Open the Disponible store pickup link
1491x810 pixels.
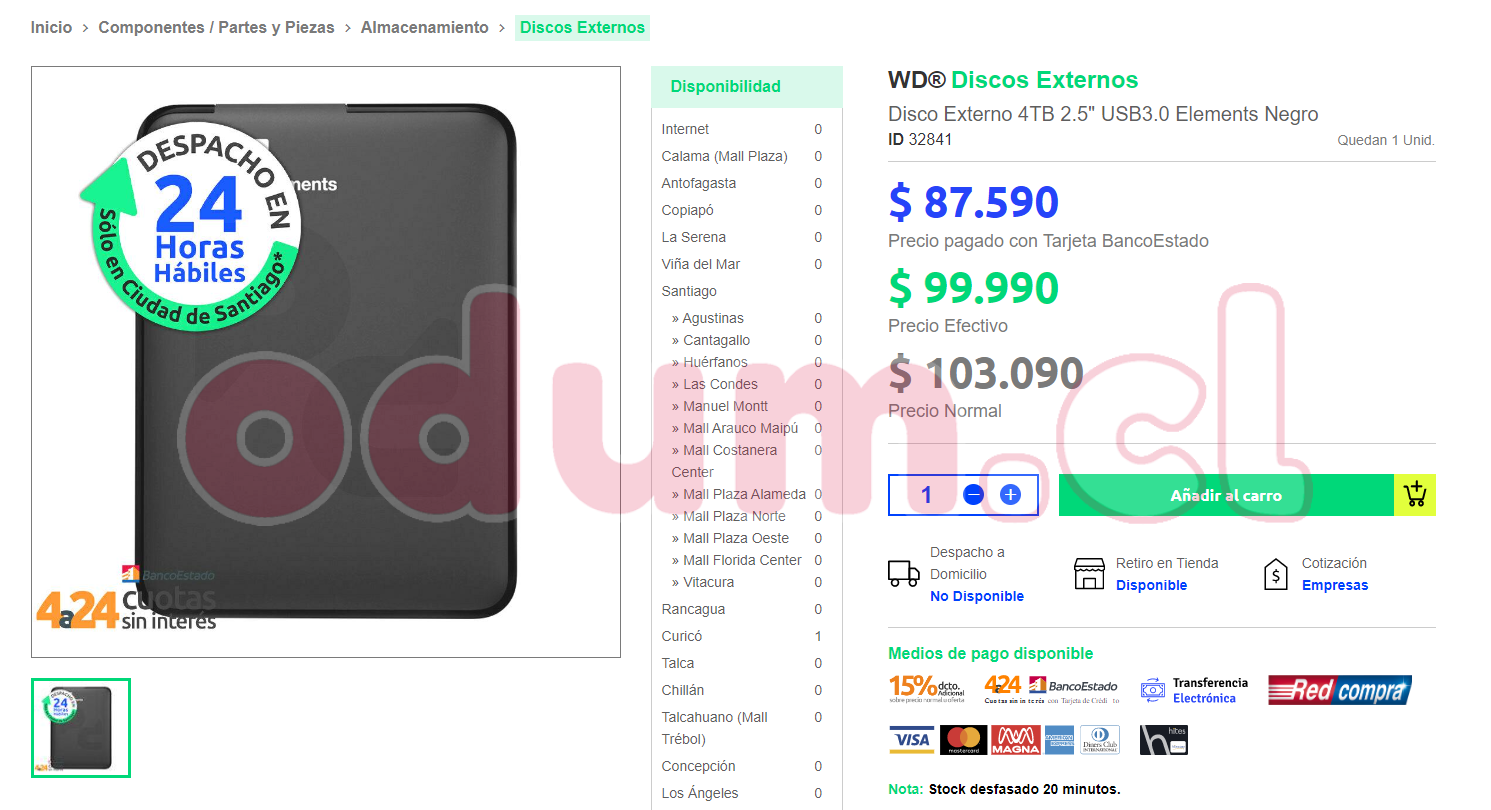click(1151, 585)
